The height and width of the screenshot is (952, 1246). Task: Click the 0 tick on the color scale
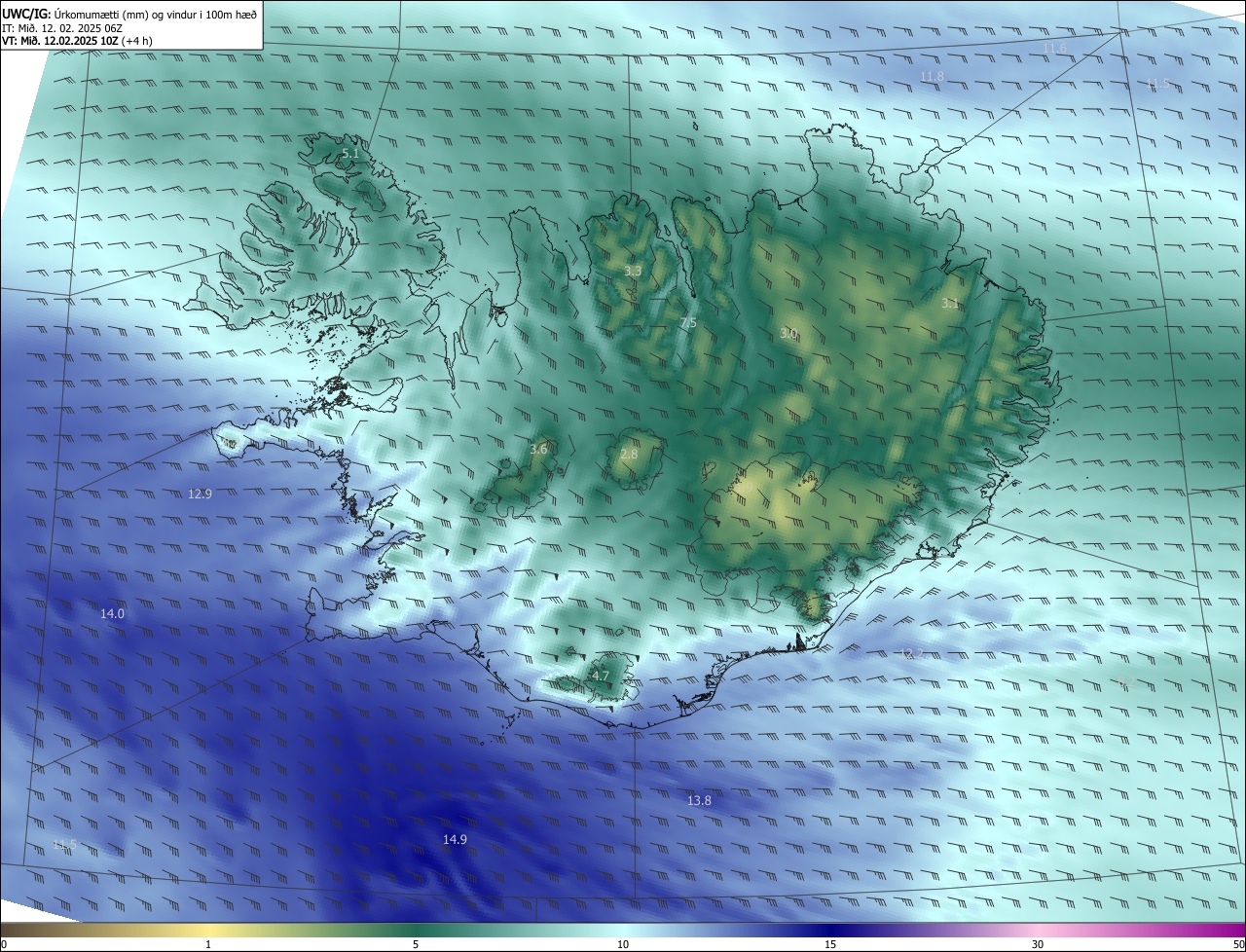[x=4, y=944]
